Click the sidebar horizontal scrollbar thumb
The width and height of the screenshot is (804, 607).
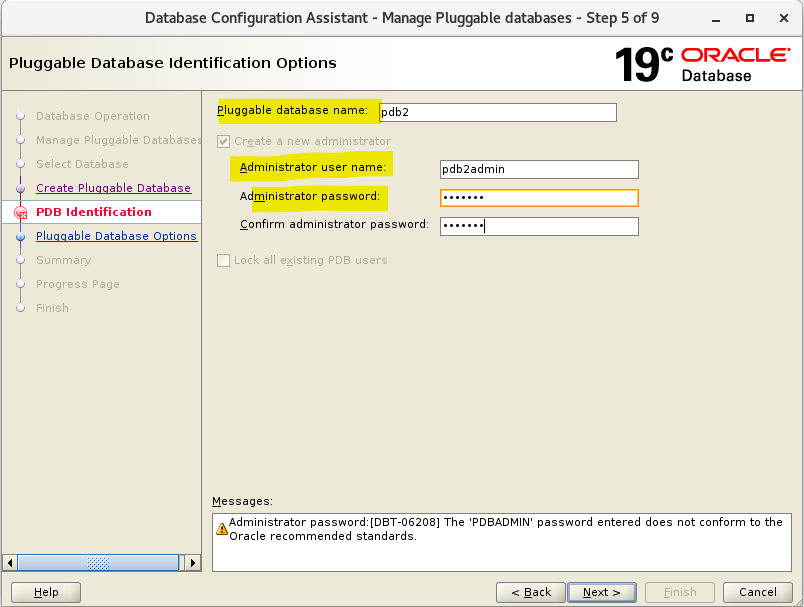tap(98, 563)
